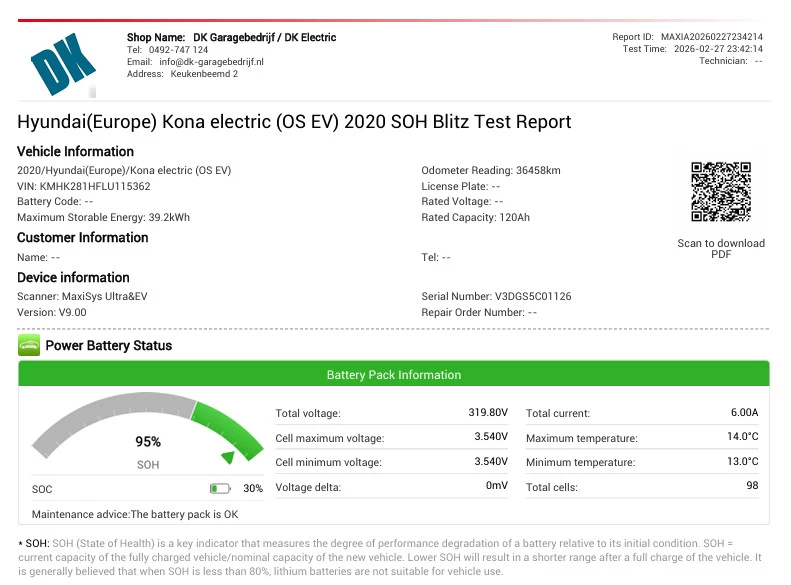Click the Maximum Storable Energy 39.2kWh line
This screenshot has height=585, width=791.
103,217
